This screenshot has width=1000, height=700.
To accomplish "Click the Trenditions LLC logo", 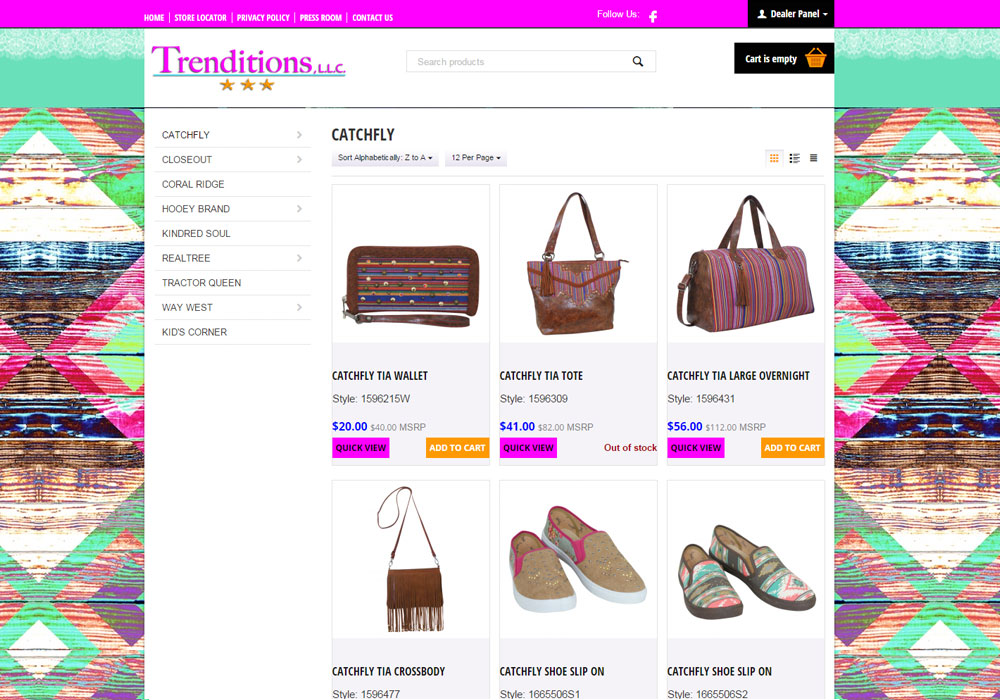I will click(248, 67).
